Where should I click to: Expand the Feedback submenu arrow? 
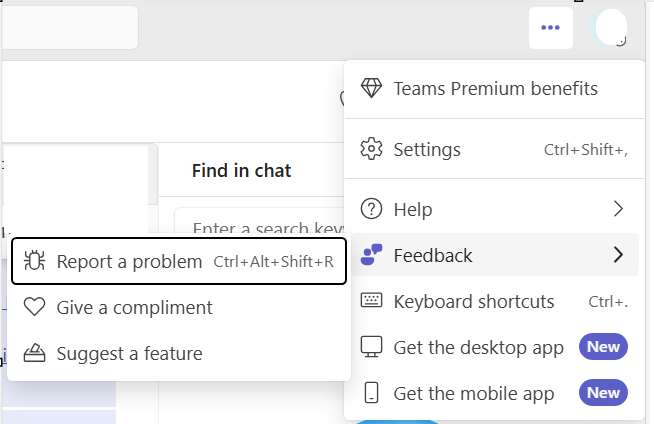coord(618,255)
